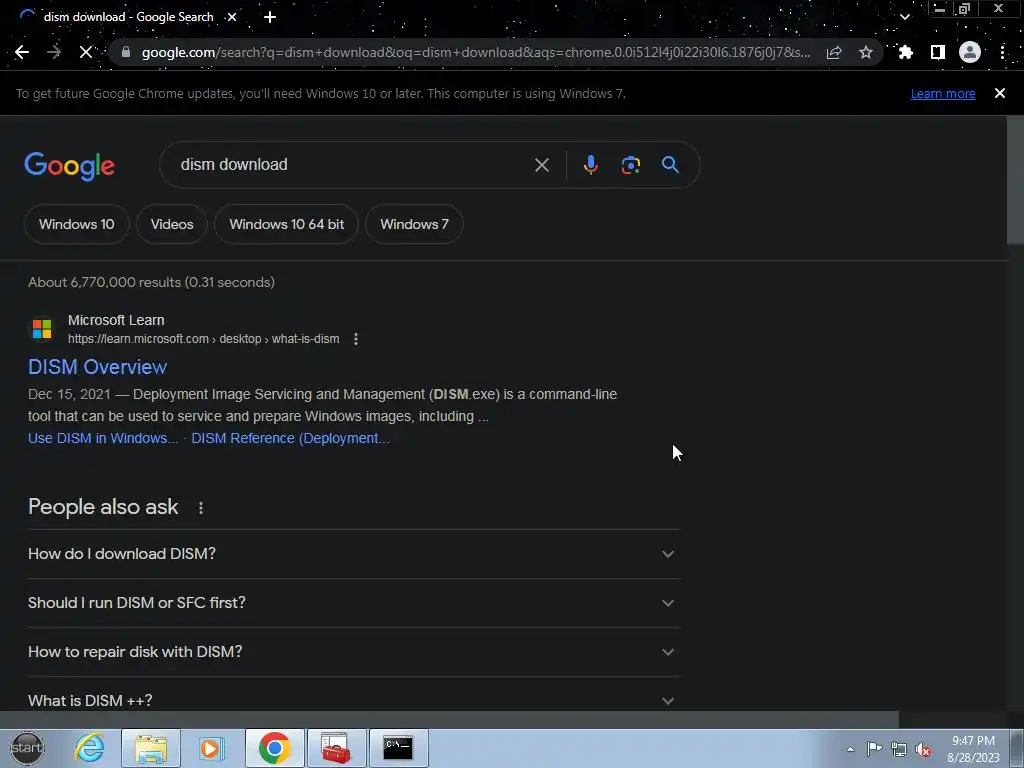The width and height of the screenshot is (1024, 768).
Task: Open the Use DISM in Windows sitelink
Action: click(103, 438)
